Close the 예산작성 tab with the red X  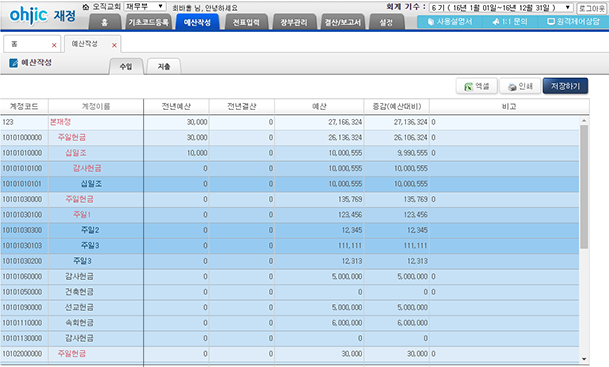click(115, 45)
